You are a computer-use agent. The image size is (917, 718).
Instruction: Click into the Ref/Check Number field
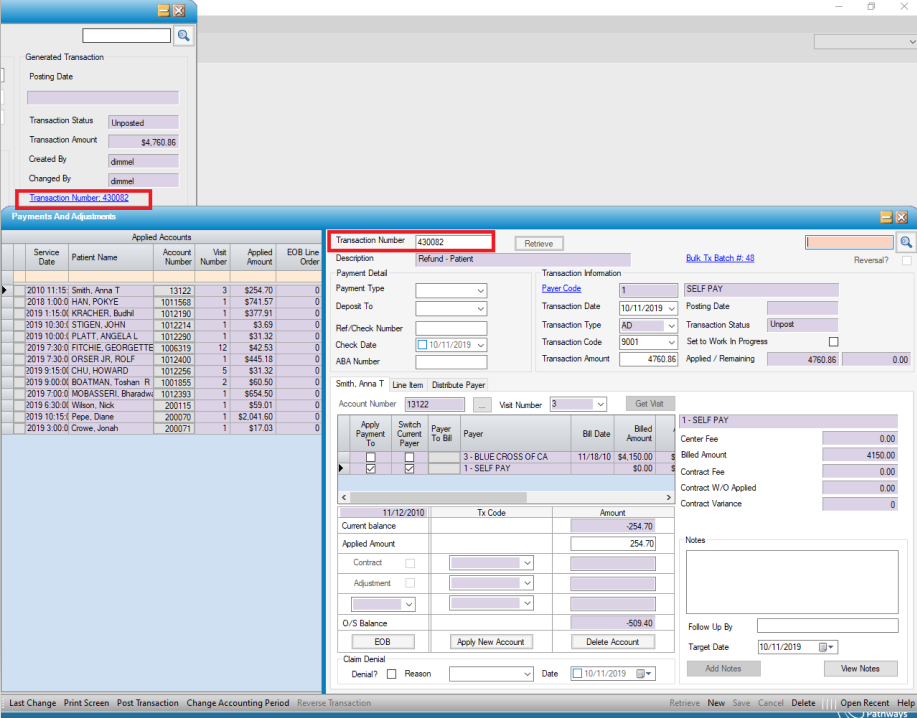(451, 328)
